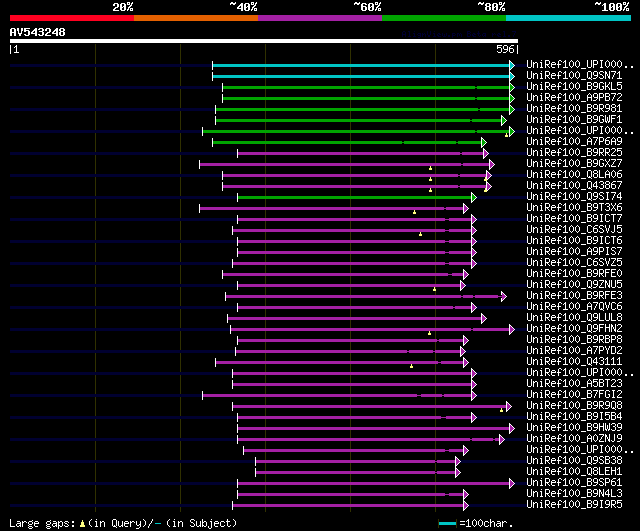Click the UniRef100_Q8LEH1 label
Viewport: 640px width, 531px height.
coord(574,472)
